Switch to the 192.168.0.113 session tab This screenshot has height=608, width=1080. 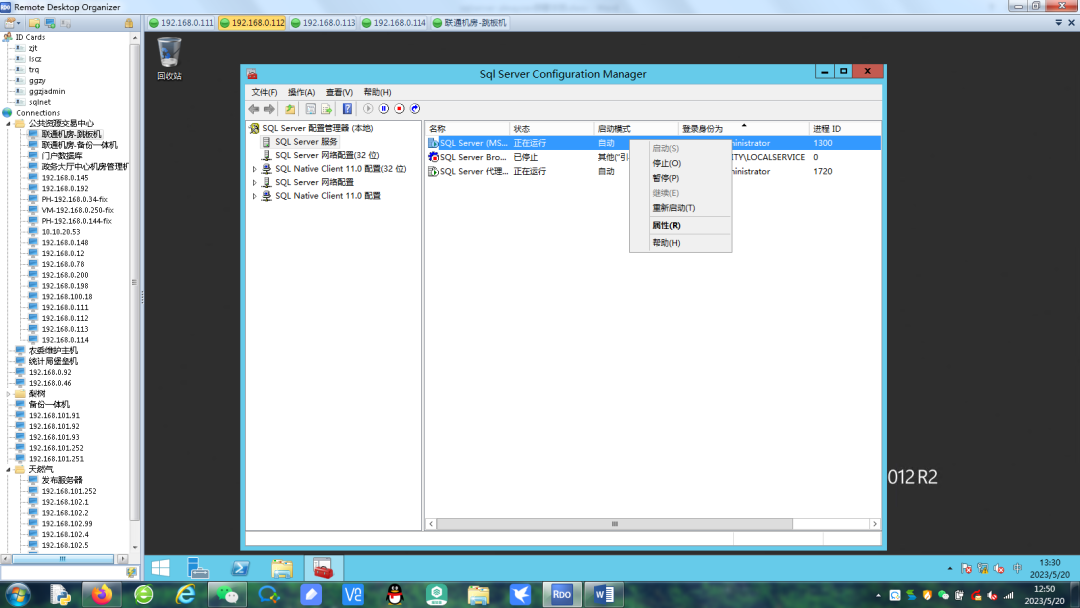coord(323,23)
